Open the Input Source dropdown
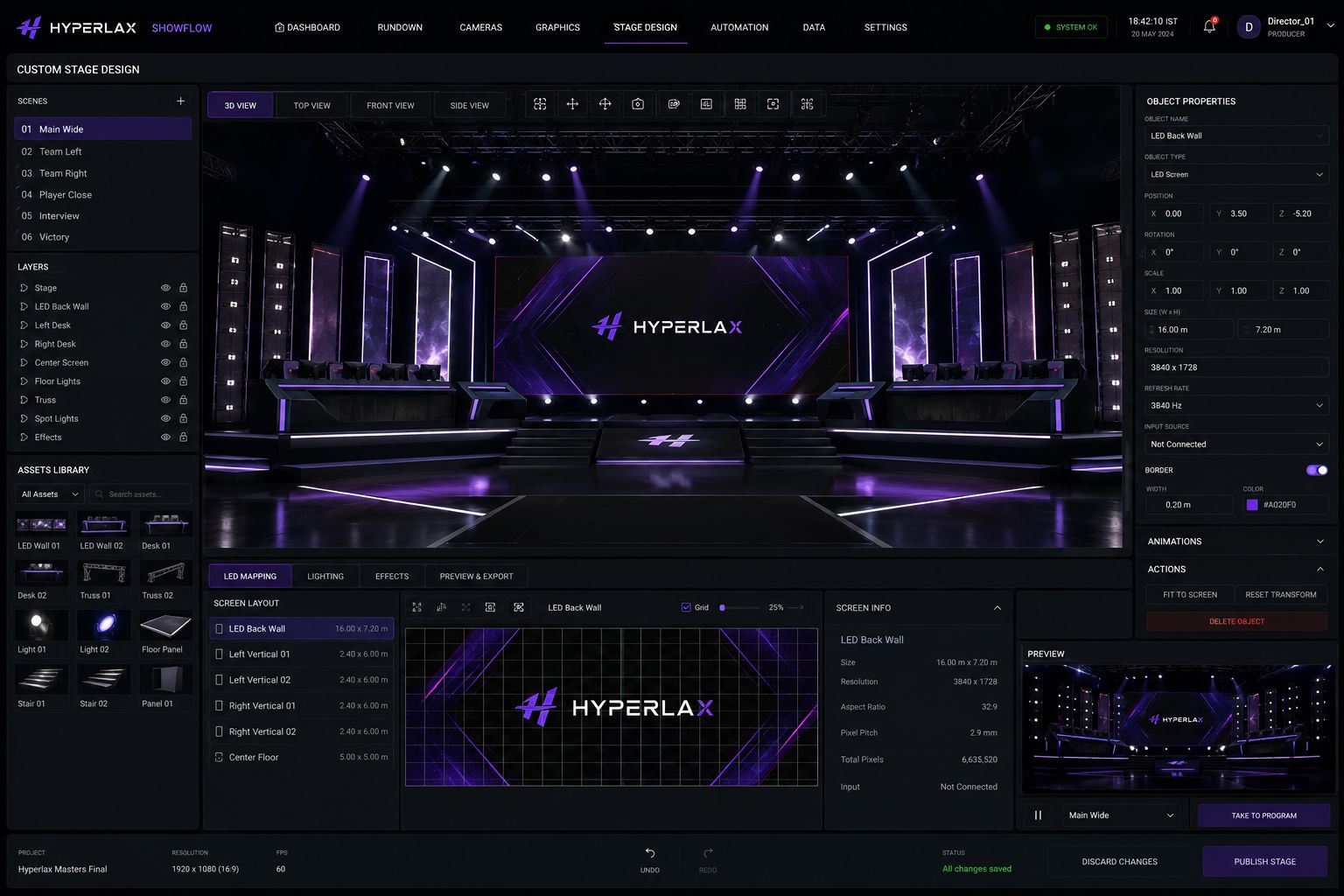Viewport: 1344px width, 896px height. pos(1236,444)
